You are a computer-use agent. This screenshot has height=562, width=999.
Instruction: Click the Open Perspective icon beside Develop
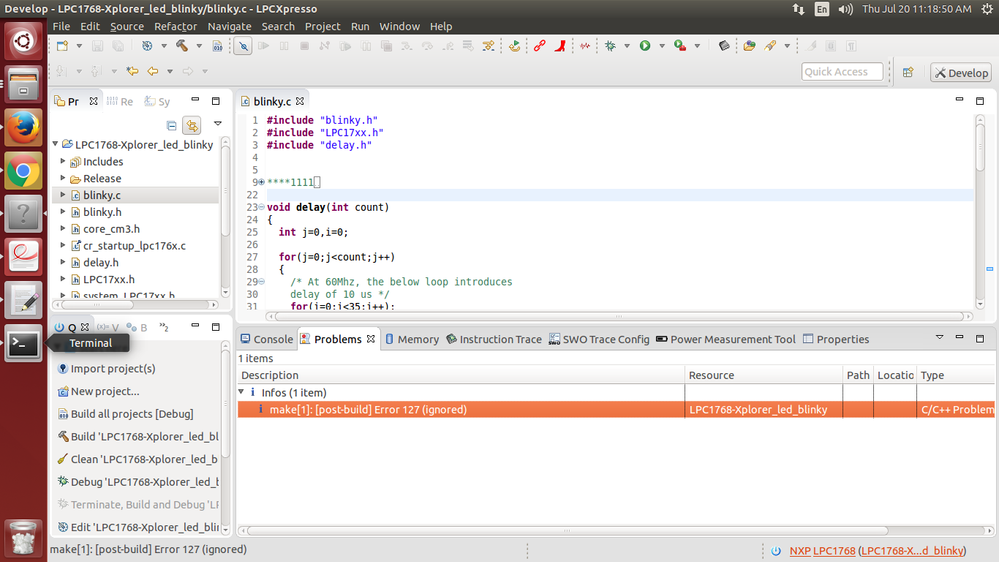(x=908, y=72)
